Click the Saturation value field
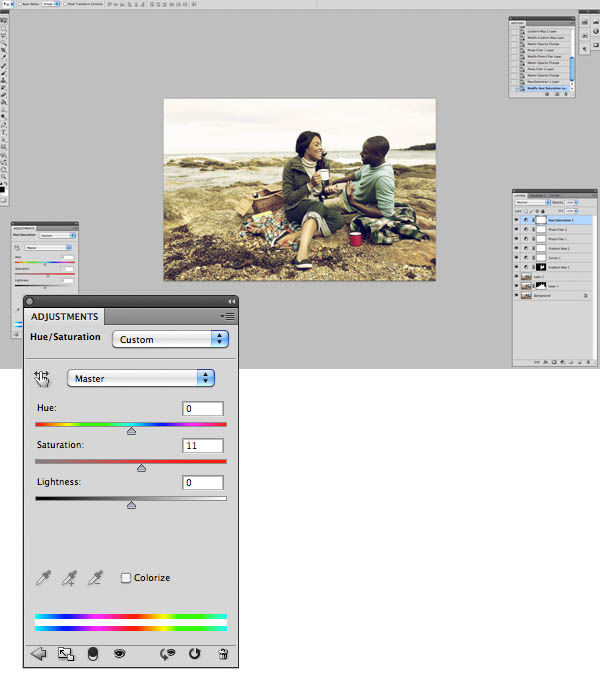The height and width of the screenshot is (692, 600). tap(203, 445)
